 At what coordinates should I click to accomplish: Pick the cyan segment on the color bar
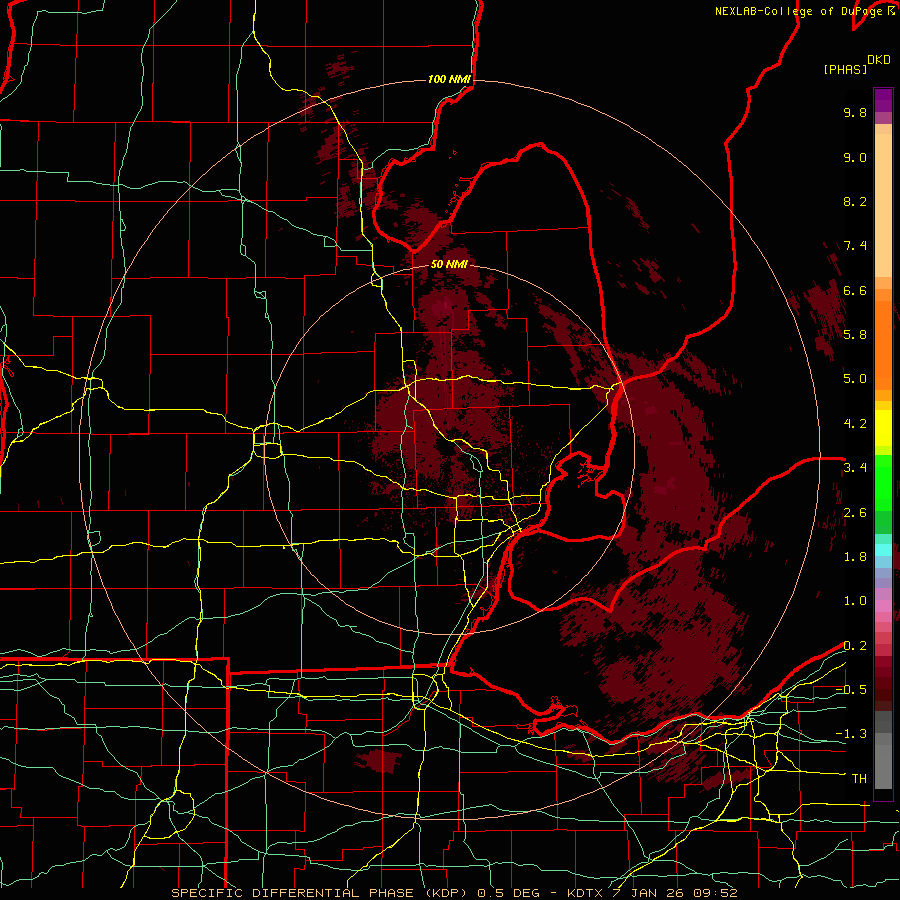click(x=883, y=550)
